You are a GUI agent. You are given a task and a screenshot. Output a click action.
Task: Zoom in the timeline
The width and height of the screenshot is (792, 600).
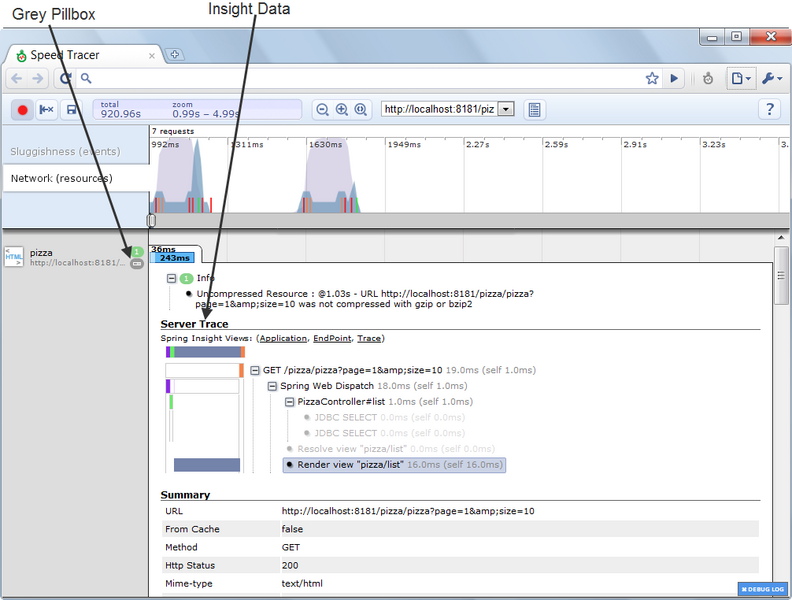[x=342, y=110]
